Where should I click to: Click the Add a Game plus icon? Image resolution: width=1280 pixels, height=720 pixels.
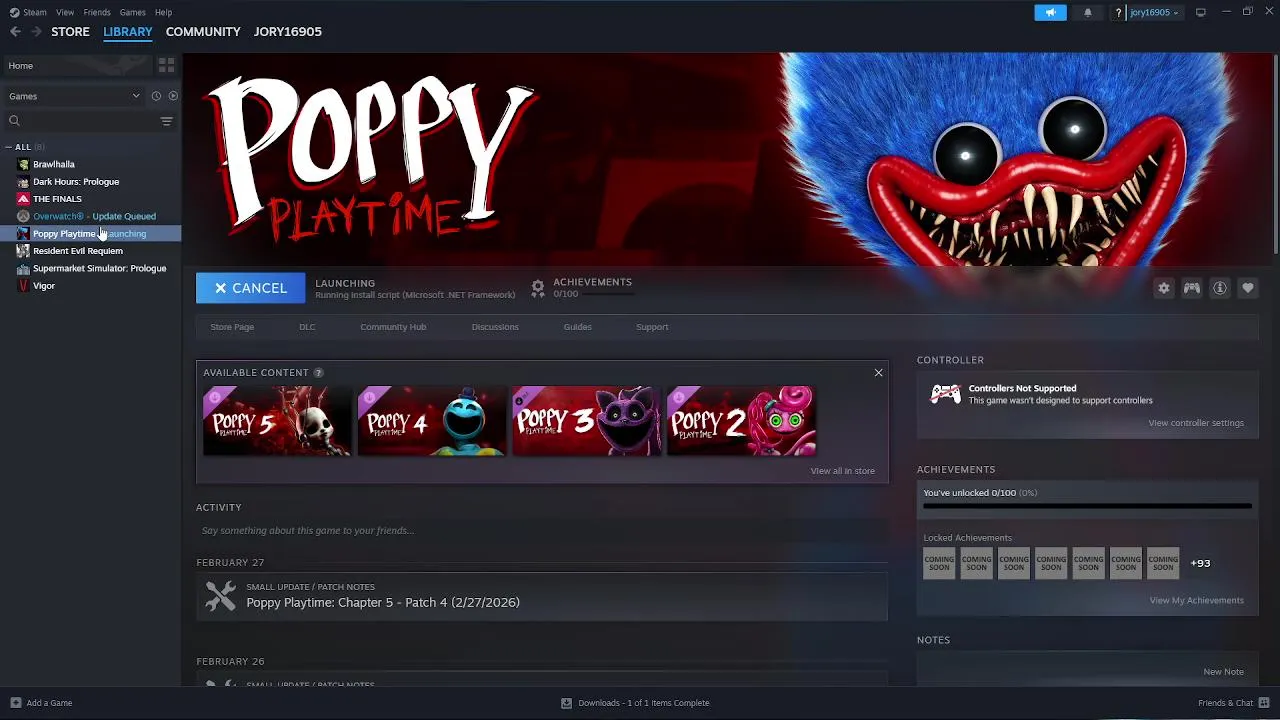[x=15, y=703]
